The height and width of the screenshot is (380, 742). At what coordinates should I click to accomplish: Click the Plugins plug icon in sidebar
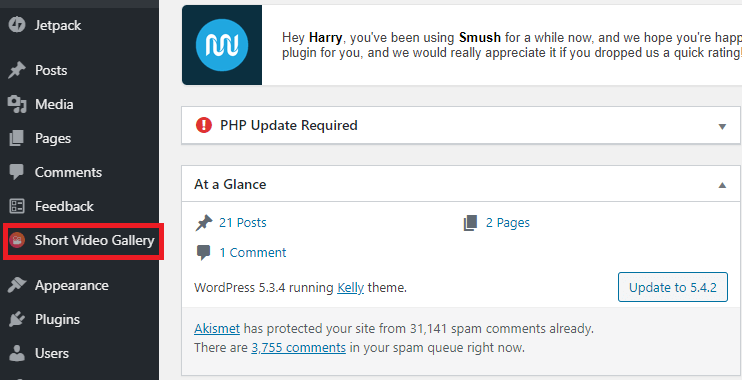pos(17,319)
